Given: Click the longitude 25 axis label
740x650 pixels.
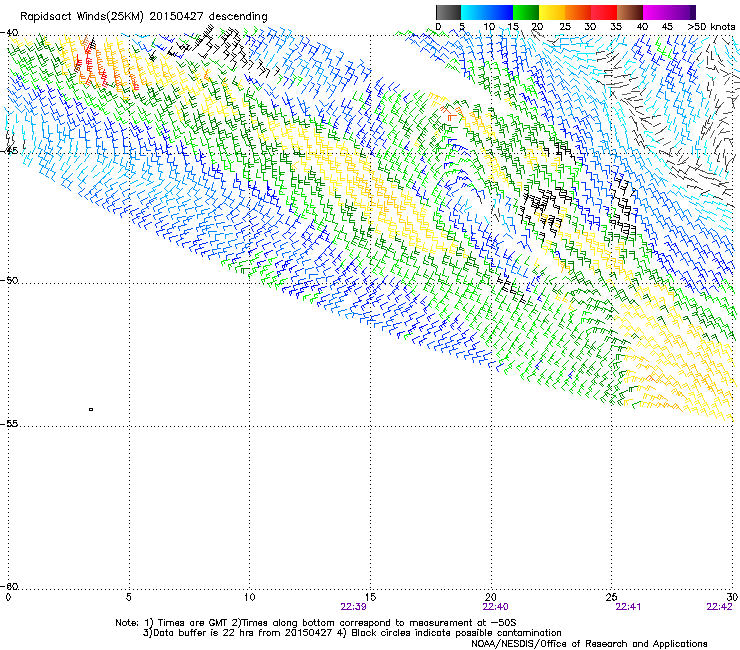Looking at the screenshot, I should pos(611,597).
